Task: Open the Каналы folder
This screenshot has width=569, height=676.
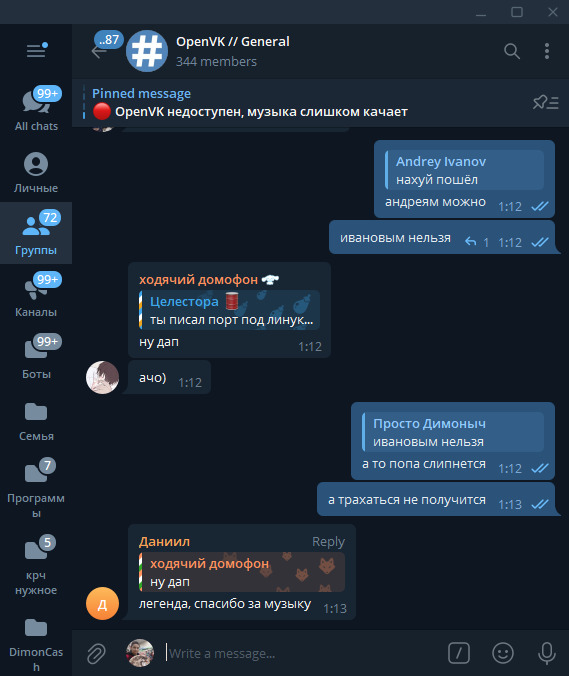Action: click(x=36, y=295)
